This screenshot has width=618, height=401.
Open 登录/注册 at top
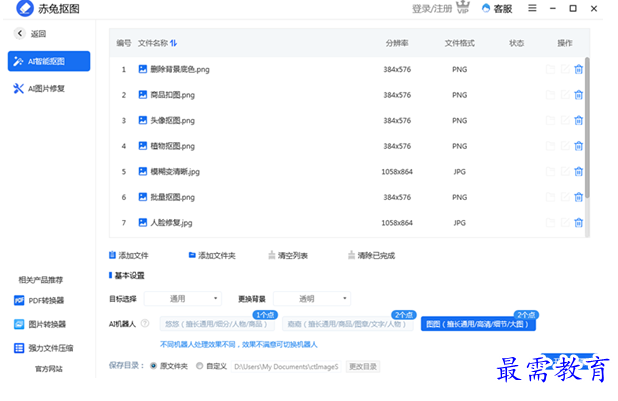click(x=432, y=9)
